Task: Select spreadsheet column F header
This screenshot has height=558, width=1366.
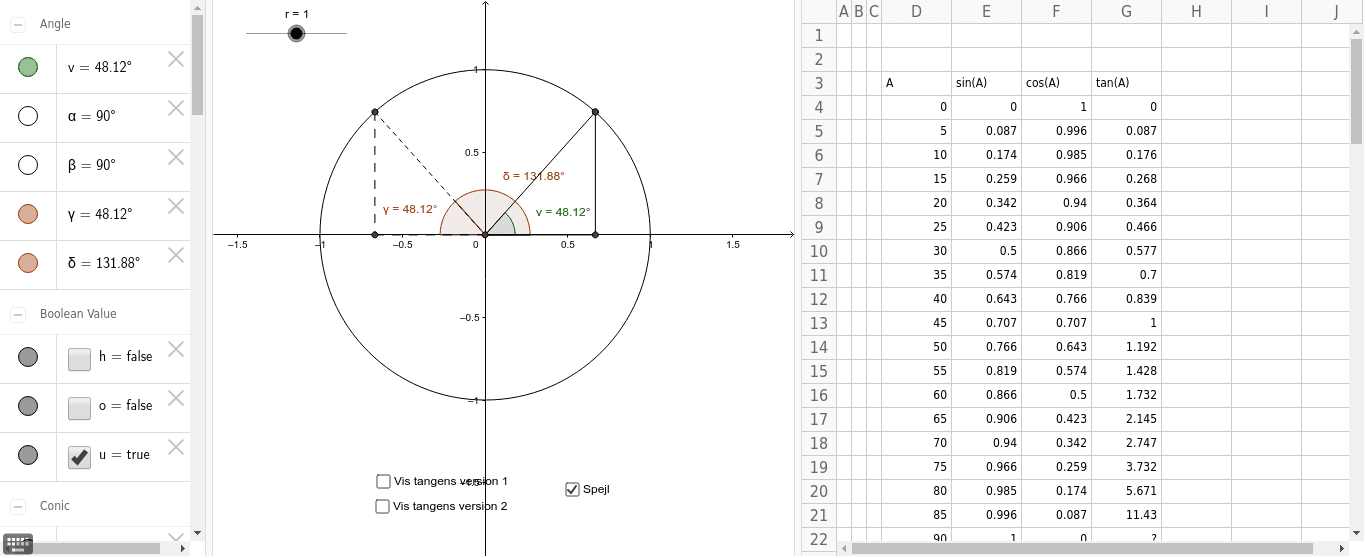Action: click(x=1056, y=12)
